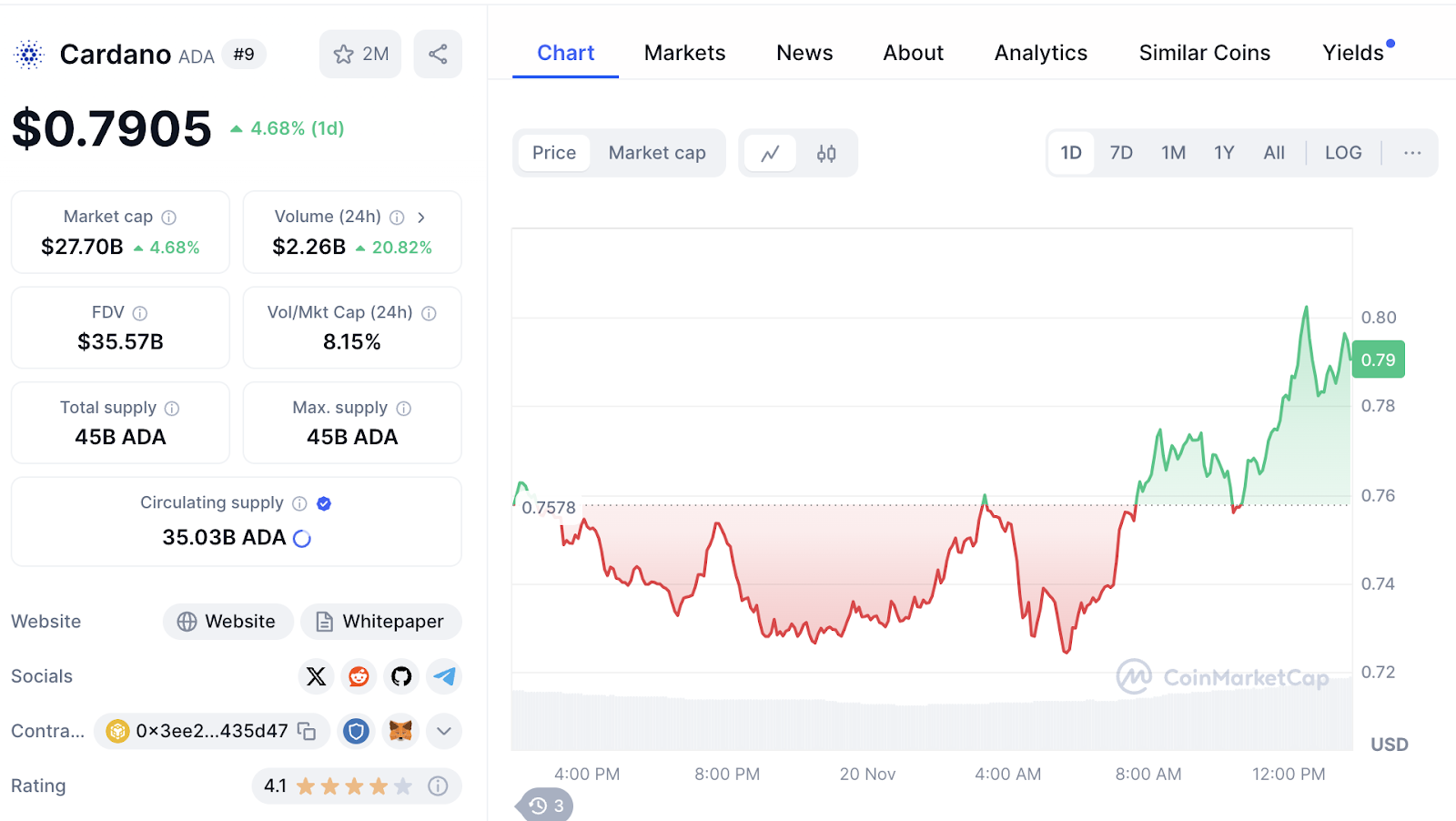Open chart's more options ellipsis menu

coord(1412,153)
